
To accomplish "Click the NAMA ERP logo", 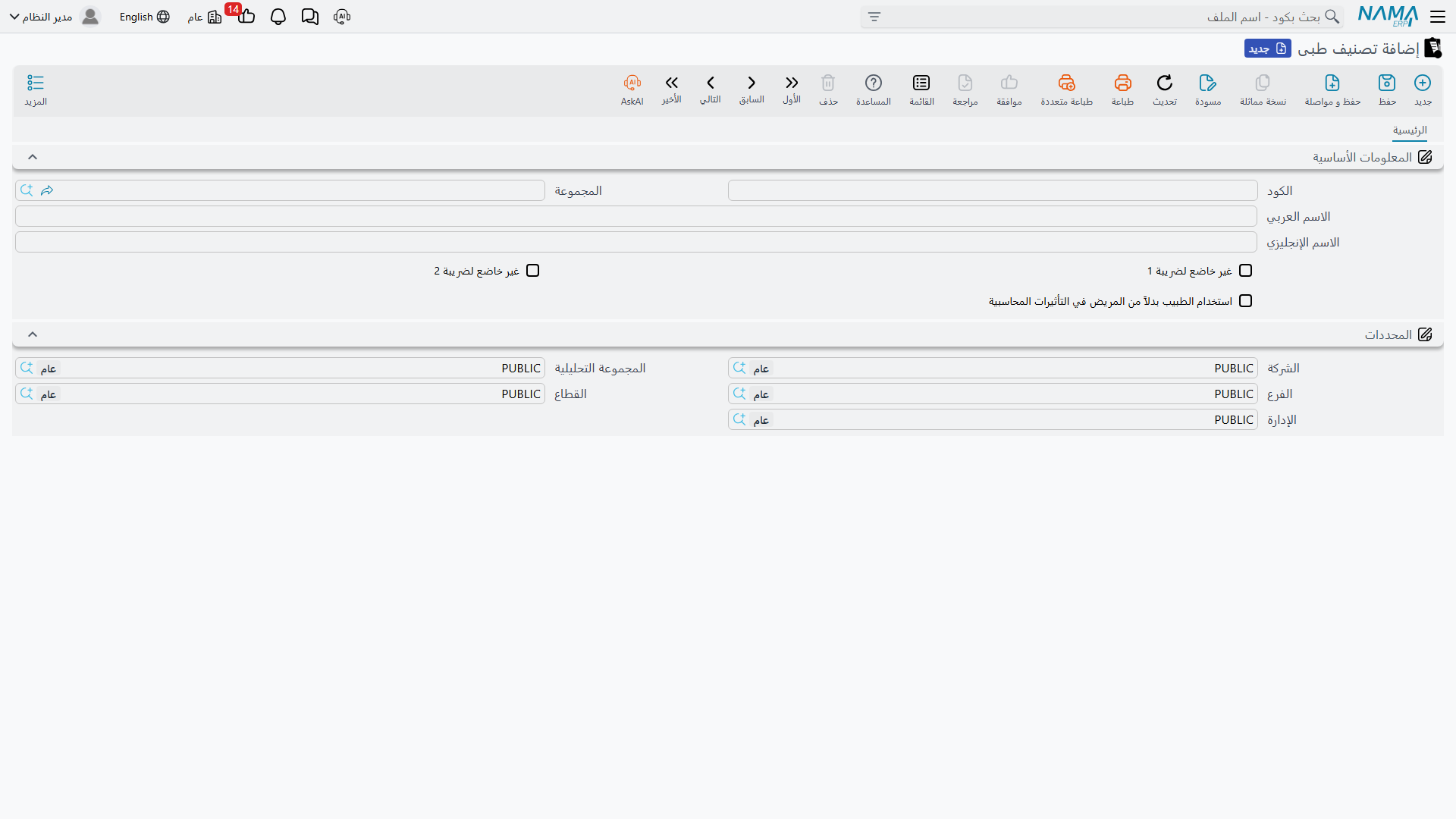I will click(1388, 16).
